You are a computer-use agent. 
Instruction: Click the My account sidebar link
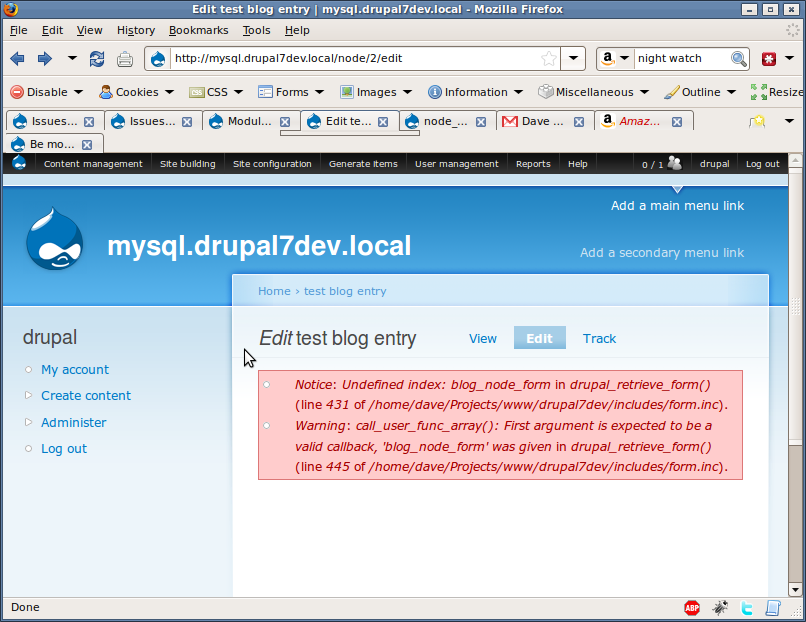tap(75, 369)
